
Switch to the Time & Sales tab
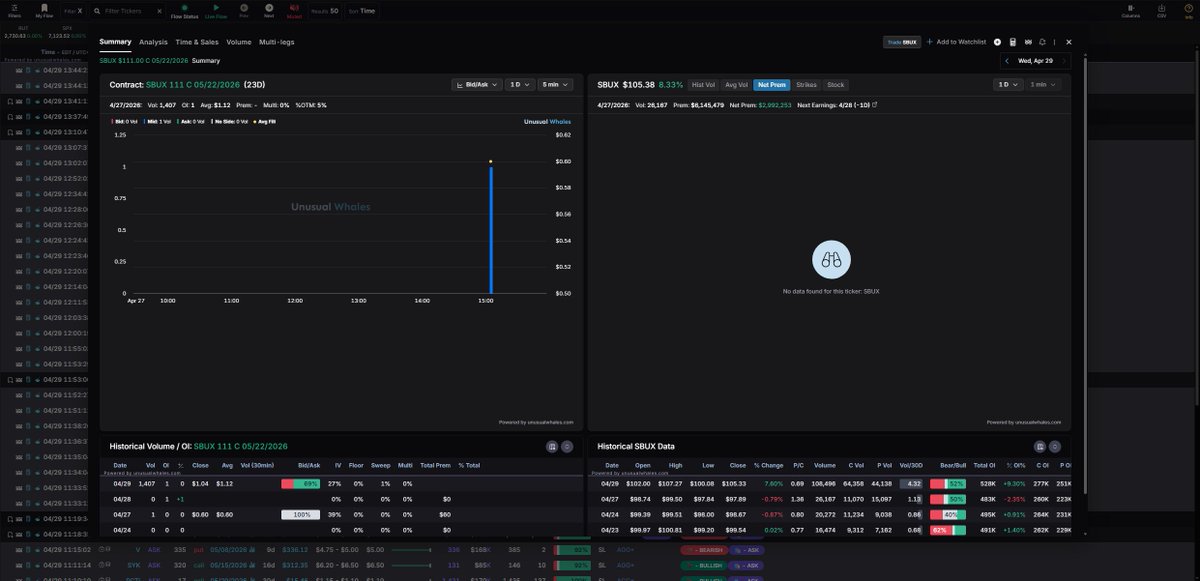tap(197, 42)
